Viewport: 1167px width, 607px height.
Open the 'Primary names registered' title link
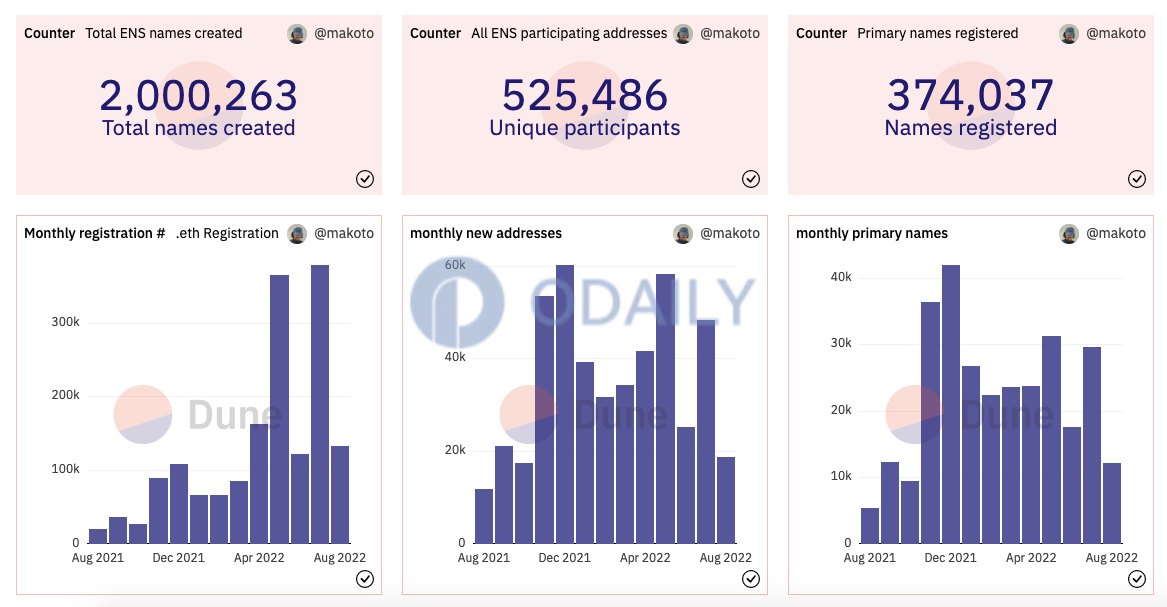pyautogui.click(x=937, y=33)
